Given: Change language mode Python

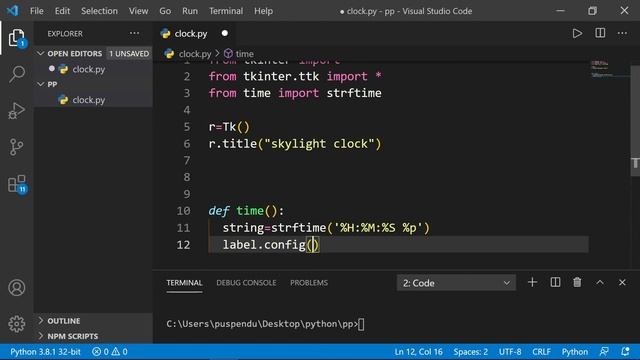Looking at the screenshot, I should click(x=575, y=351).
